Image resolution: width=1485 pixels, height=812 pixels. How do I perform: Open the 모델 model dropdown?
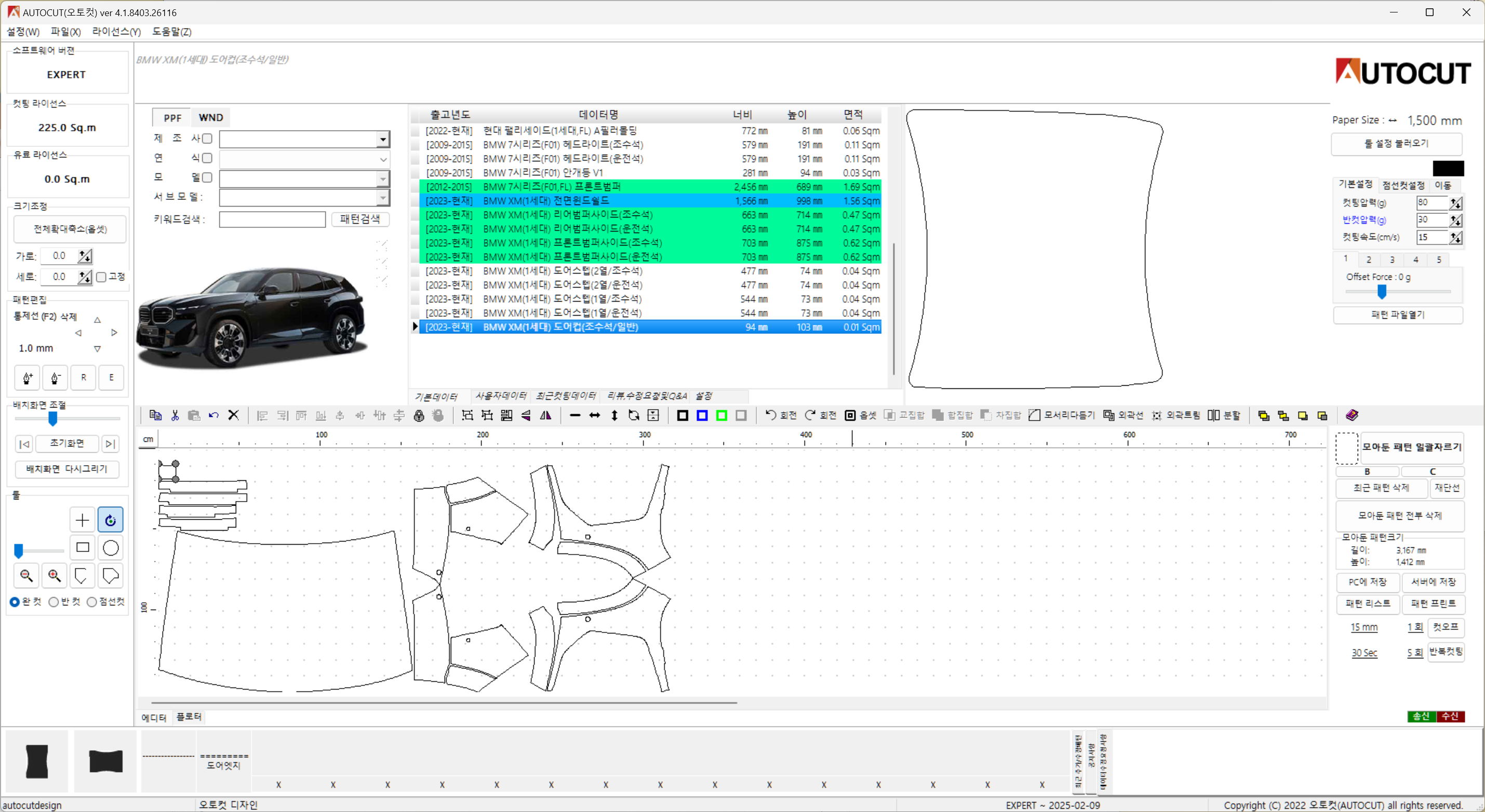pyautogui.click(x=383, y=179)
